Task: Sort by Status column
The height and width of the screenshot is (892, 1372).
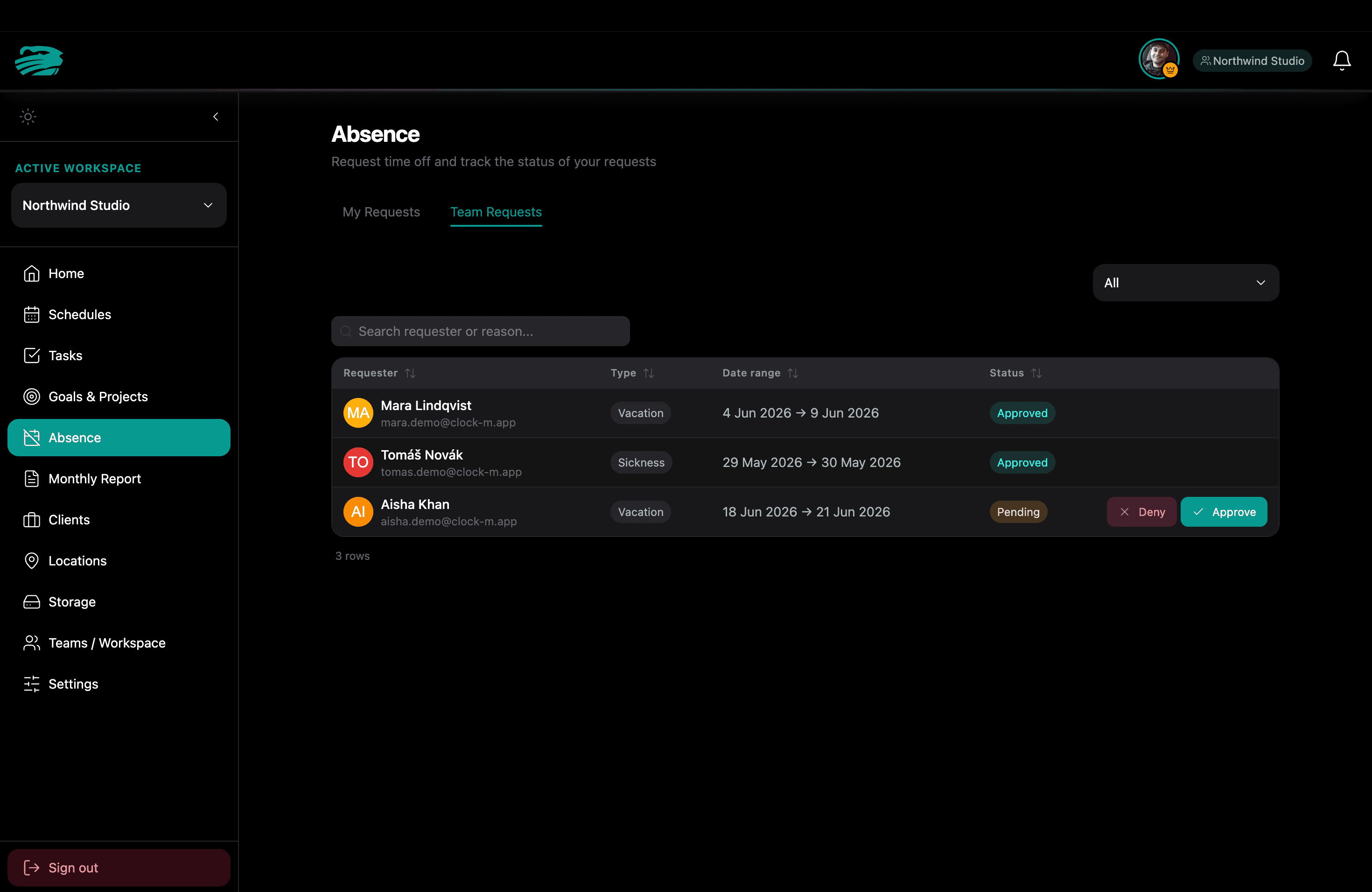Action: tap(1016, 373)
